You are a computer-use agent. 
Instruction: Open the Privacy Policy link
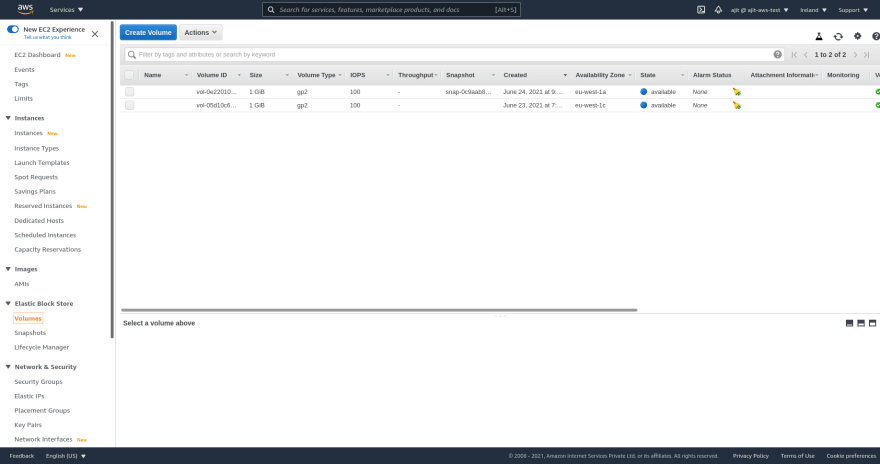[750, 456]
